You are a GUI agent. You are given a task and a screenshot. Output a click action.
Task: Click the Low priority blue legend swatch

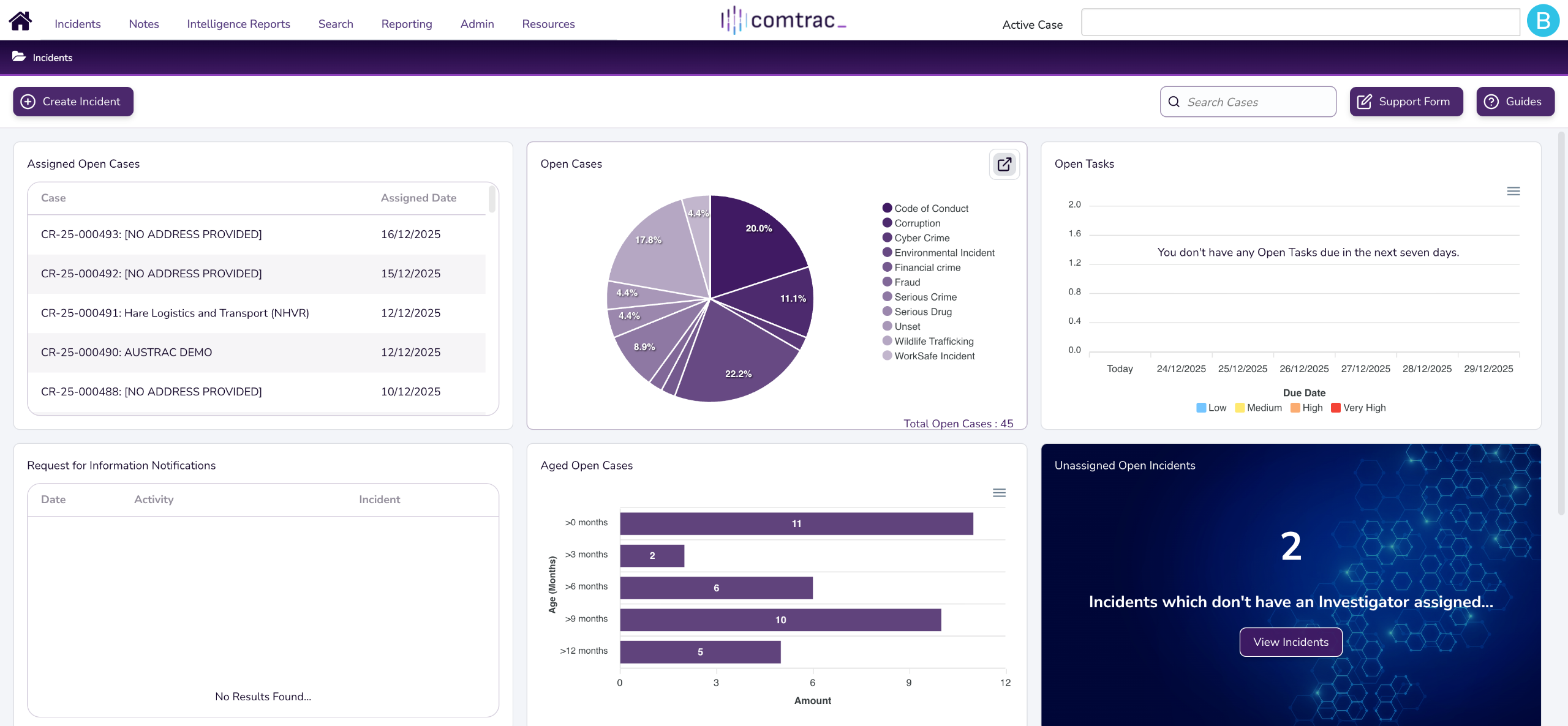coord(1201,408)
